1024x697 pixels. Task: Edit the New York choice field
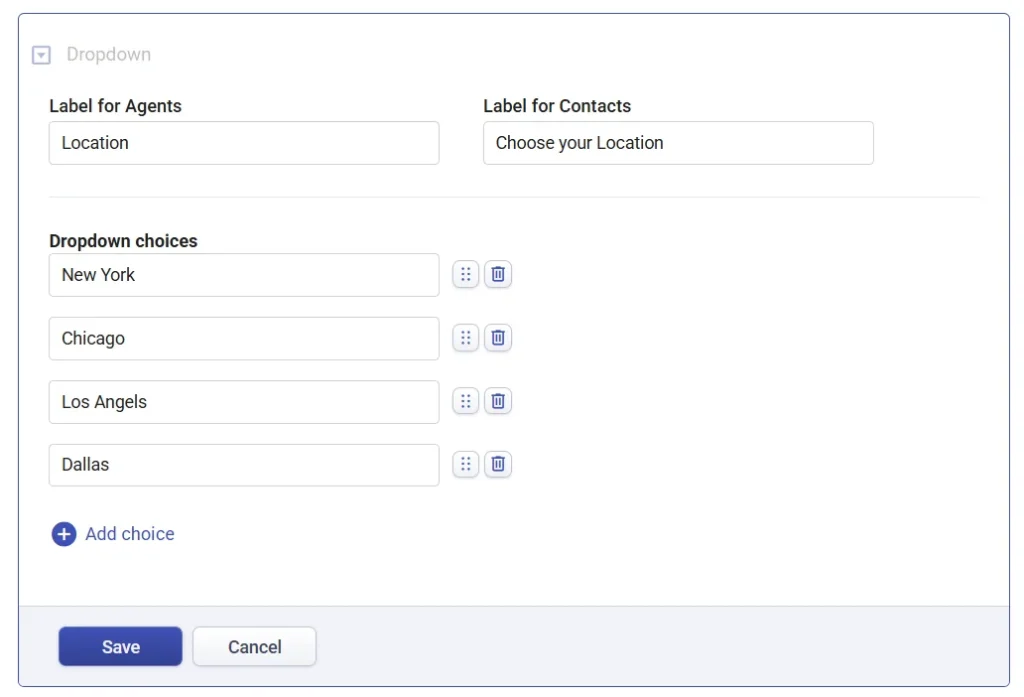pos(244,275)
